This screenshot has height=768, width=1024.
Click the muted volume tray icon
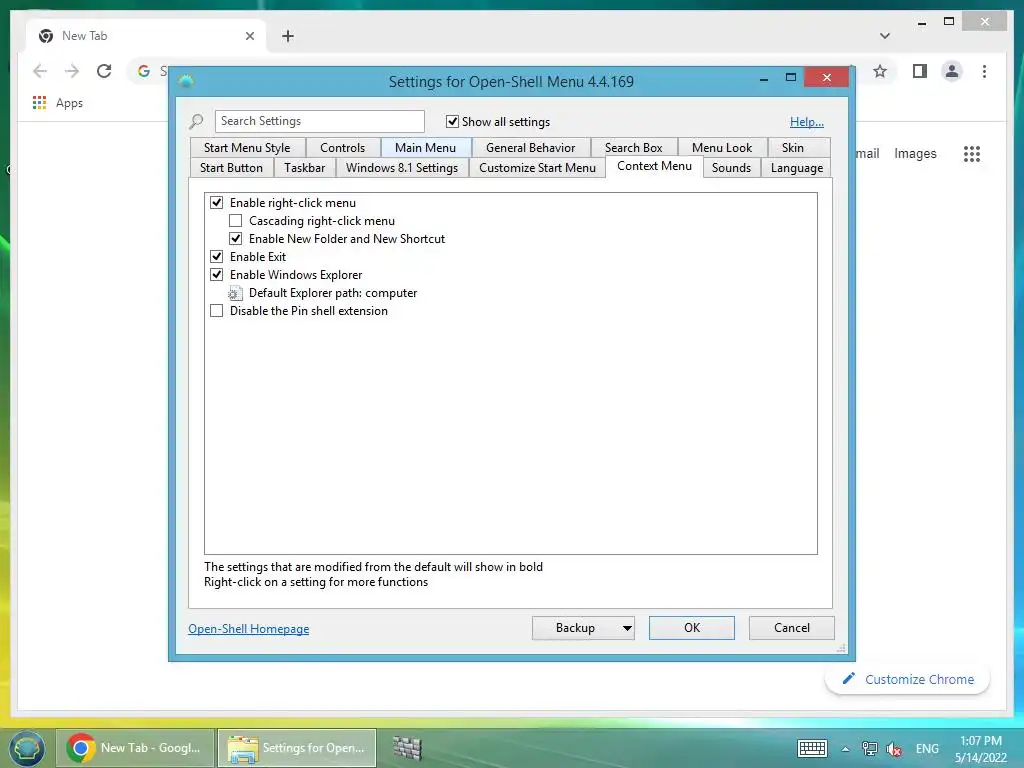(x=895, y=748)
